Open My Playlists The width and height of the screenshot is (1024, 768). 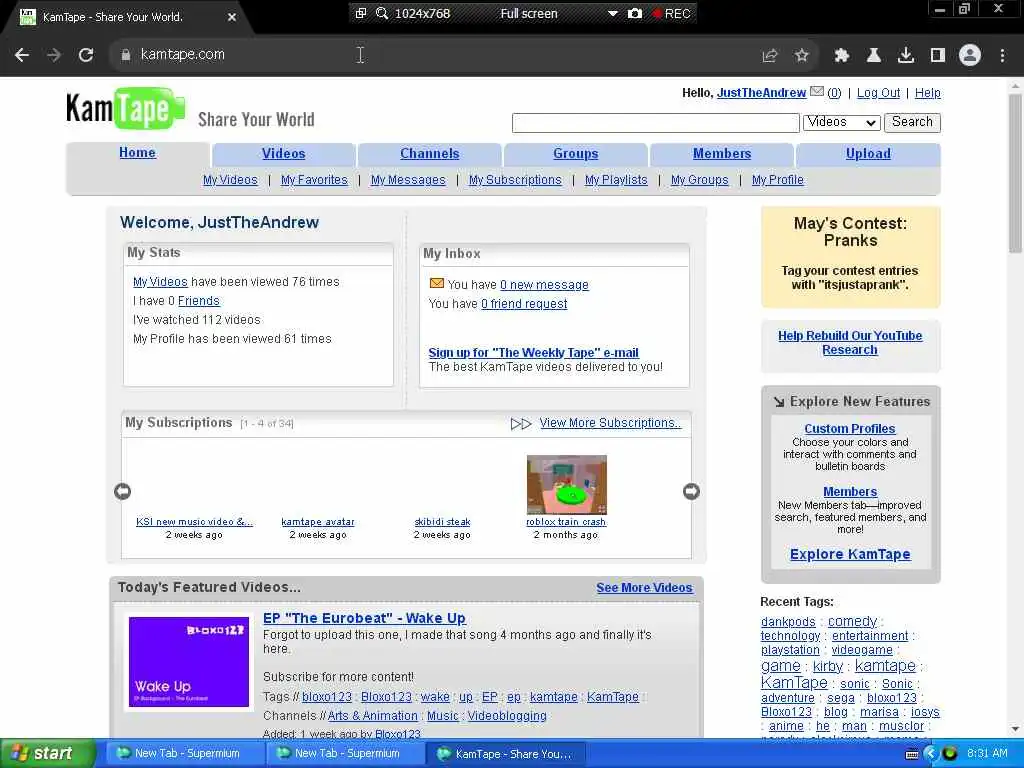pos(616,180)
